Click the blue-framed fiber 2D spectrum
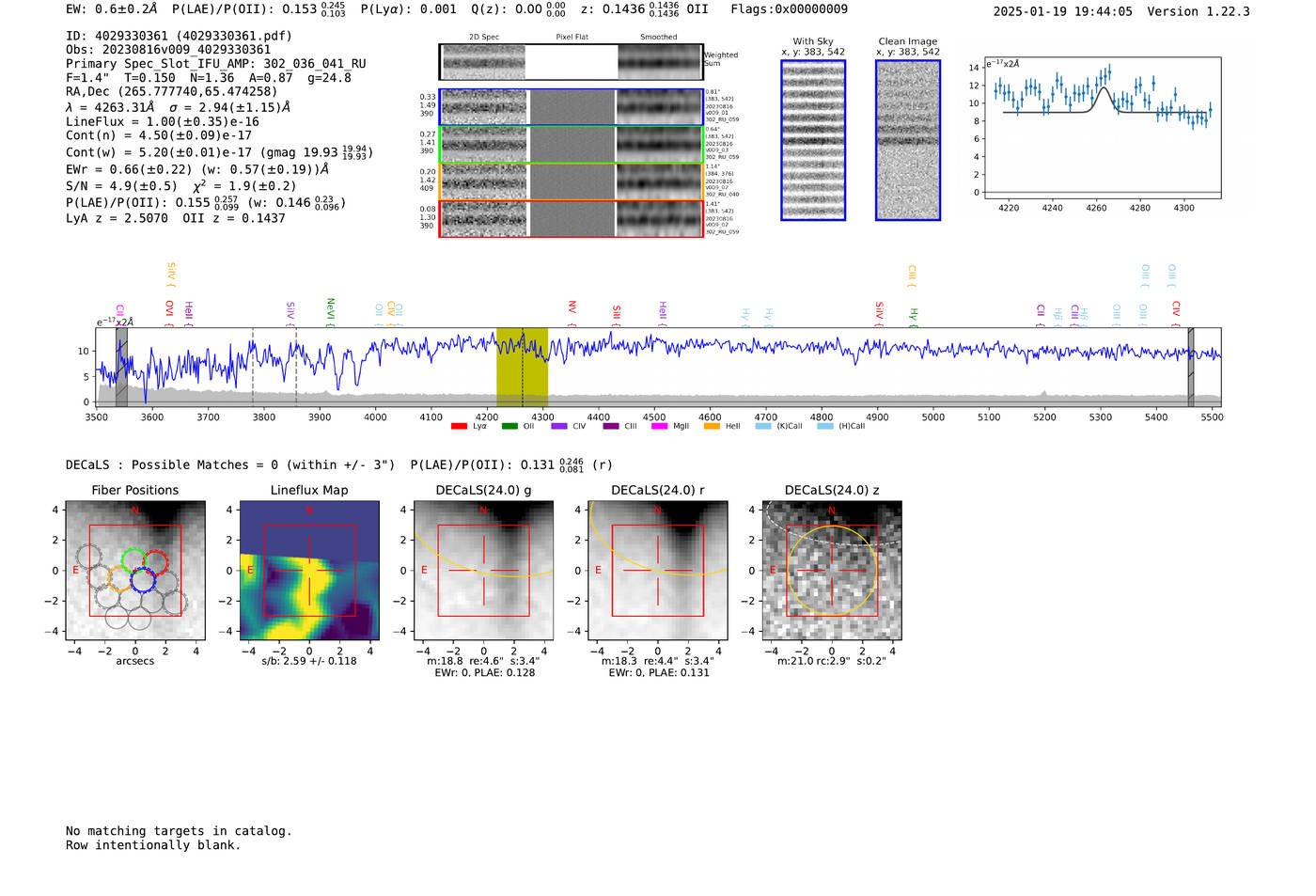 pos(484,107)
